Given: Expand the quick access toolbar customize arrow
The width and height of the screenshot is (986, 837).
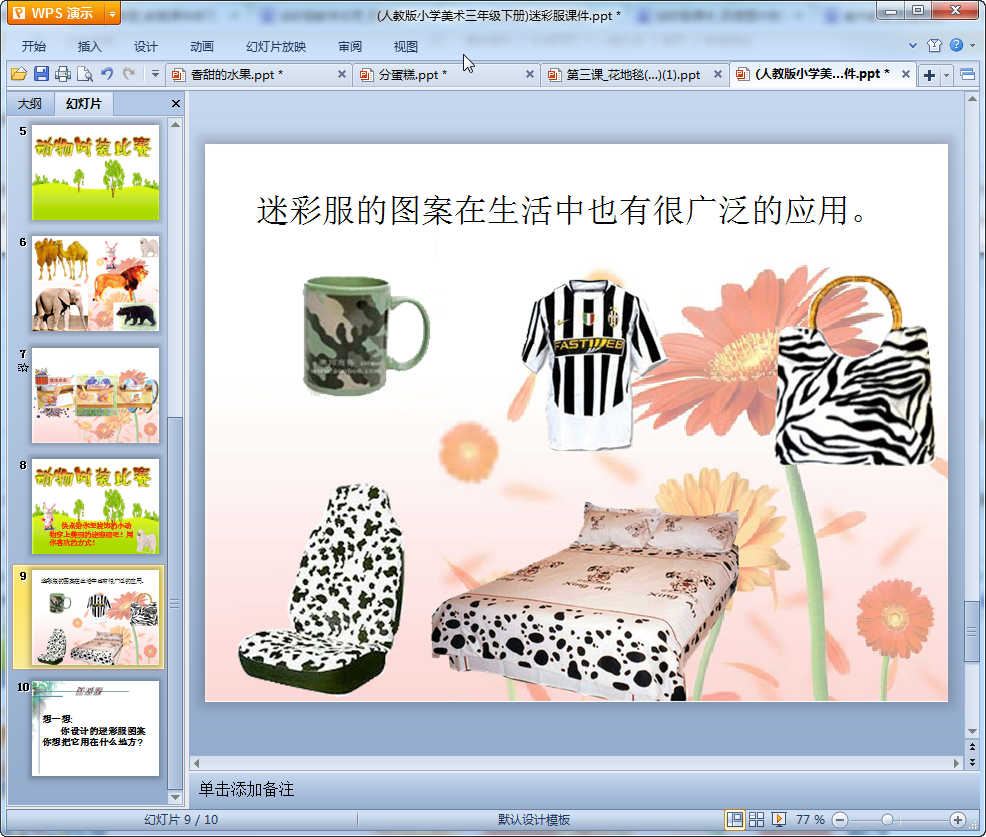Looking at the screenshot, I should point(155,74).
